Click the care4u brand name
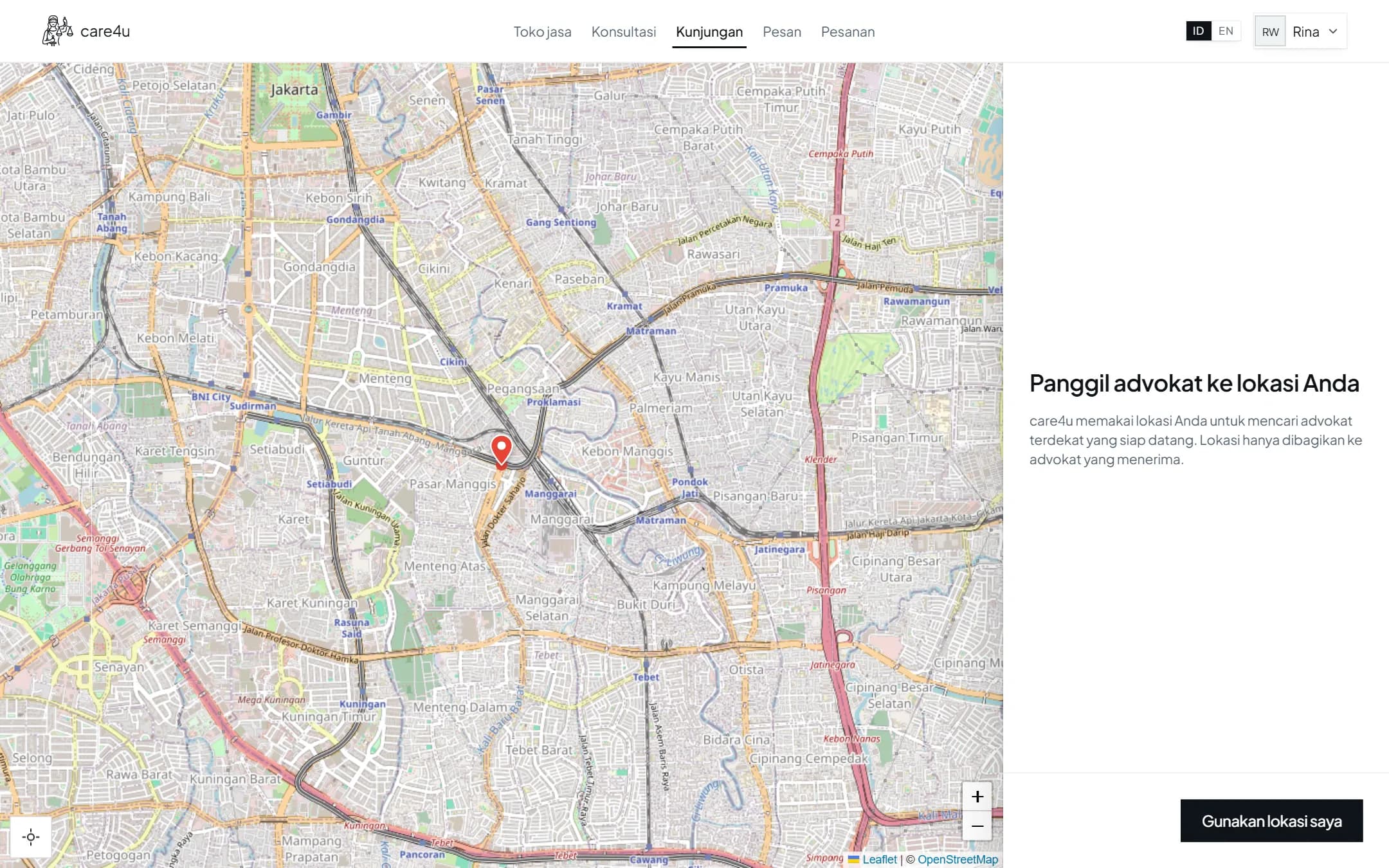 click(x=105, y=31)
